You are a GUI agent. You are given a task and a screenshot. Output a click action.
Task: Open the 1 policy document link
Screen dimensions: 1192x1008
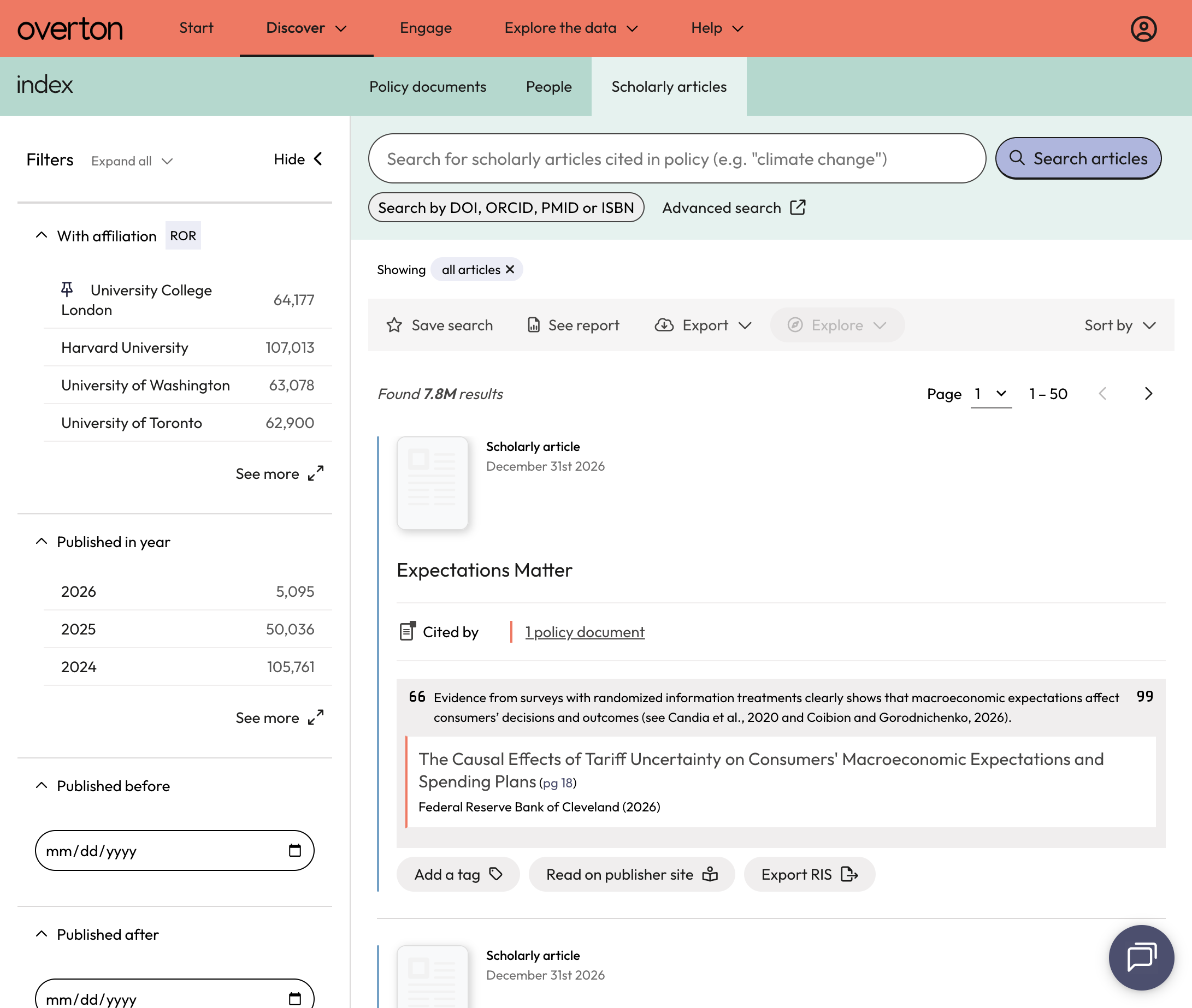tap(585, 632)
